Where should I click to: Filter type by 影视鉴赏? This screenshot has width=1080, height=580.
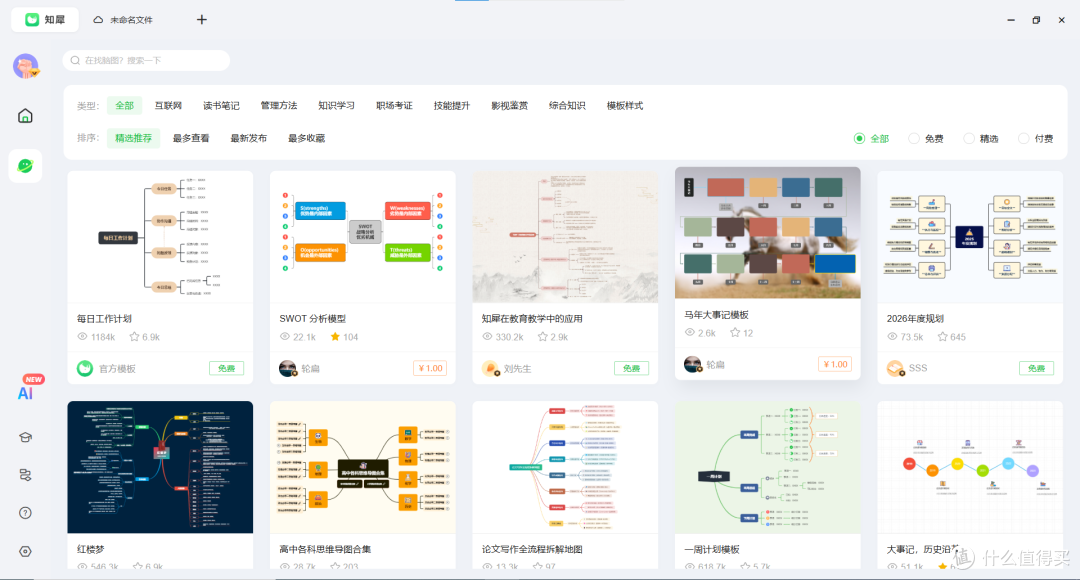click(x=510, y=105)
